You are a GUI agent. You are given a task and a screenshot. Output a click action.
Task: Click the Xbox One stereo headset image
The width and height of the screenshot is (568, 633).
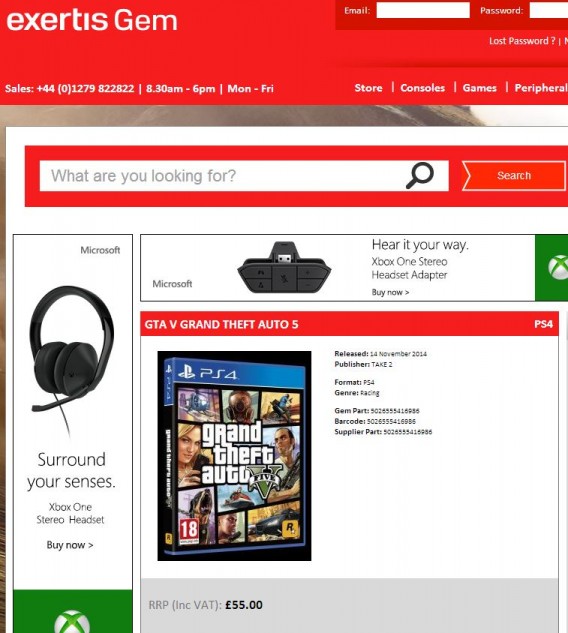point(72,361)
